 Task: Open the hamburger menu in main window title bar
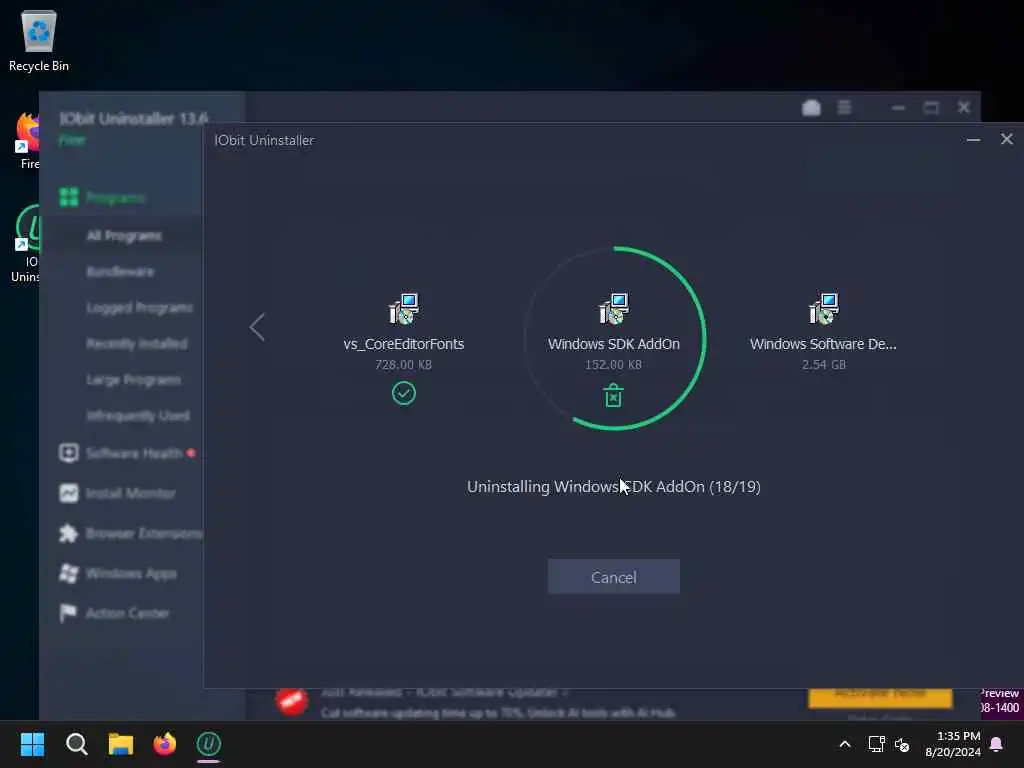[844, 107]
